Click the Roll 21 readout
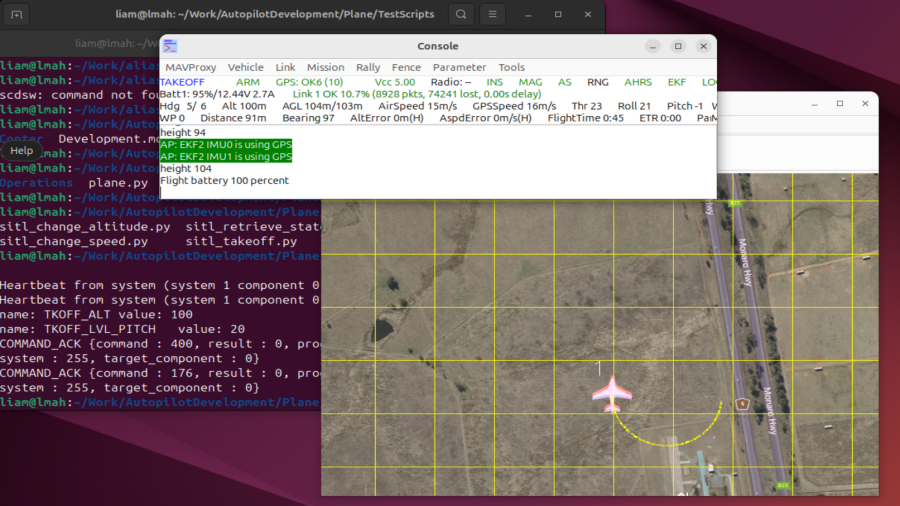Image resolution: width=900 pixels, height=506 pixels. click(x=634, y=106)
